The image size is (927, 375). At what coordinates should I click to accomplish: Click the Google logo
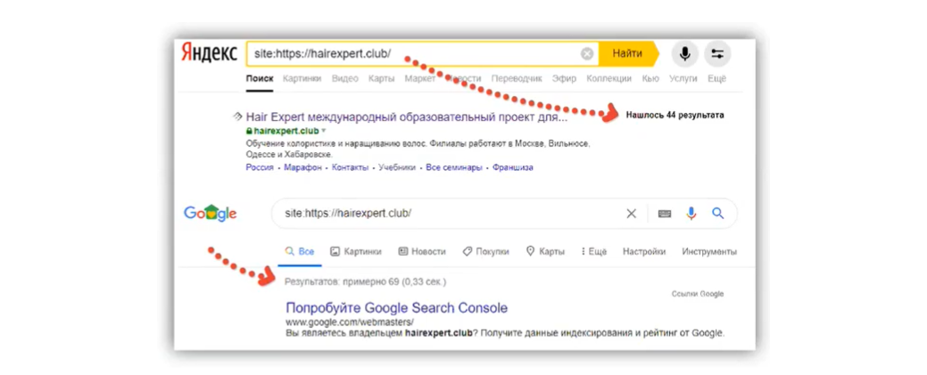point(210,213)
